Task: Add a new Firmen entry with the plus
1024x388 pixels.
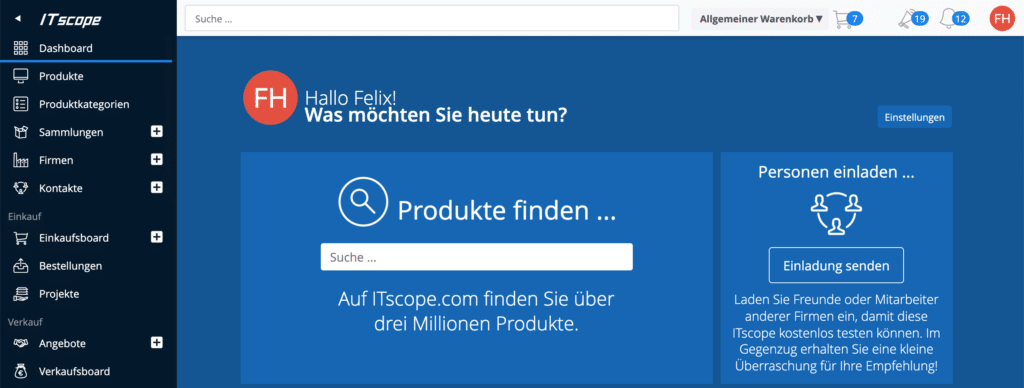Action: [157, 159]
